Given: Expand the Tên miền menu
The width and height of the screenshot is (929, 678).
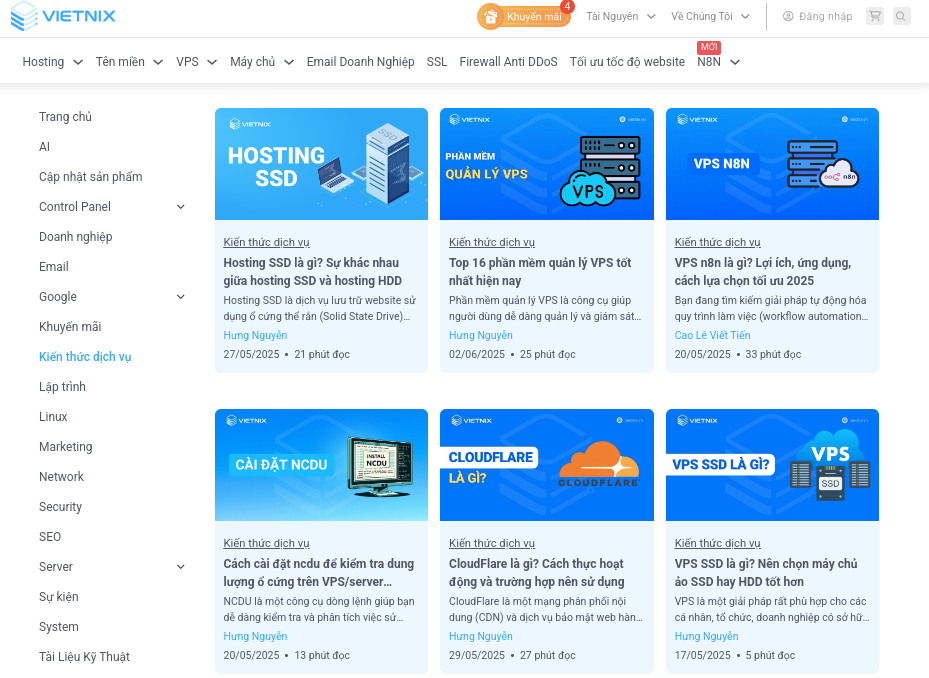Looking at the screenshot, I should click(x=129, y=62).
